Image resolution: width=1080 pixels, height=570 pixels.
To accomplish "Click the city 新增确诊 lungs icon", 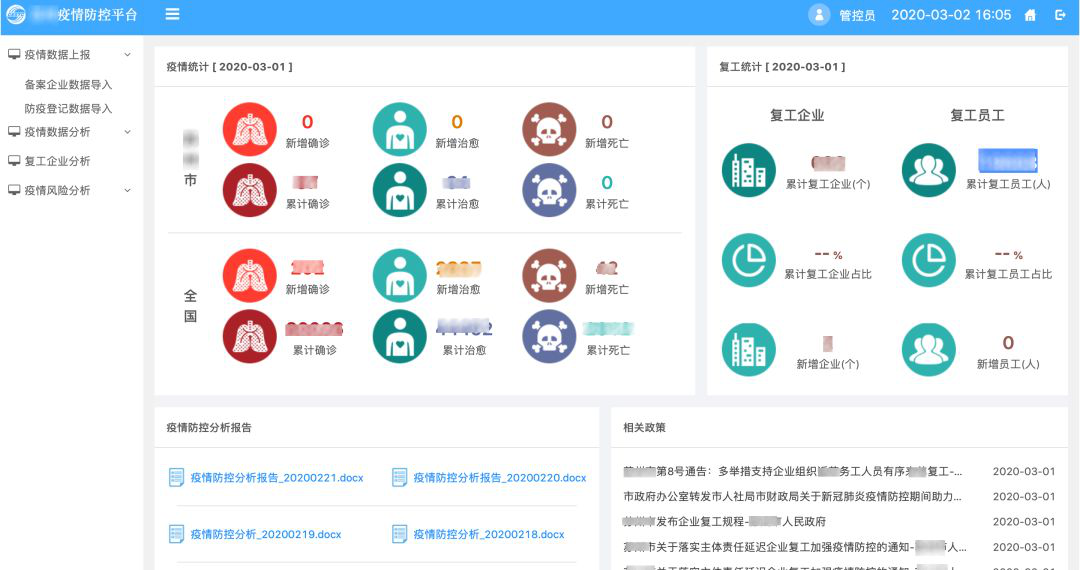I will coord(249,129).
